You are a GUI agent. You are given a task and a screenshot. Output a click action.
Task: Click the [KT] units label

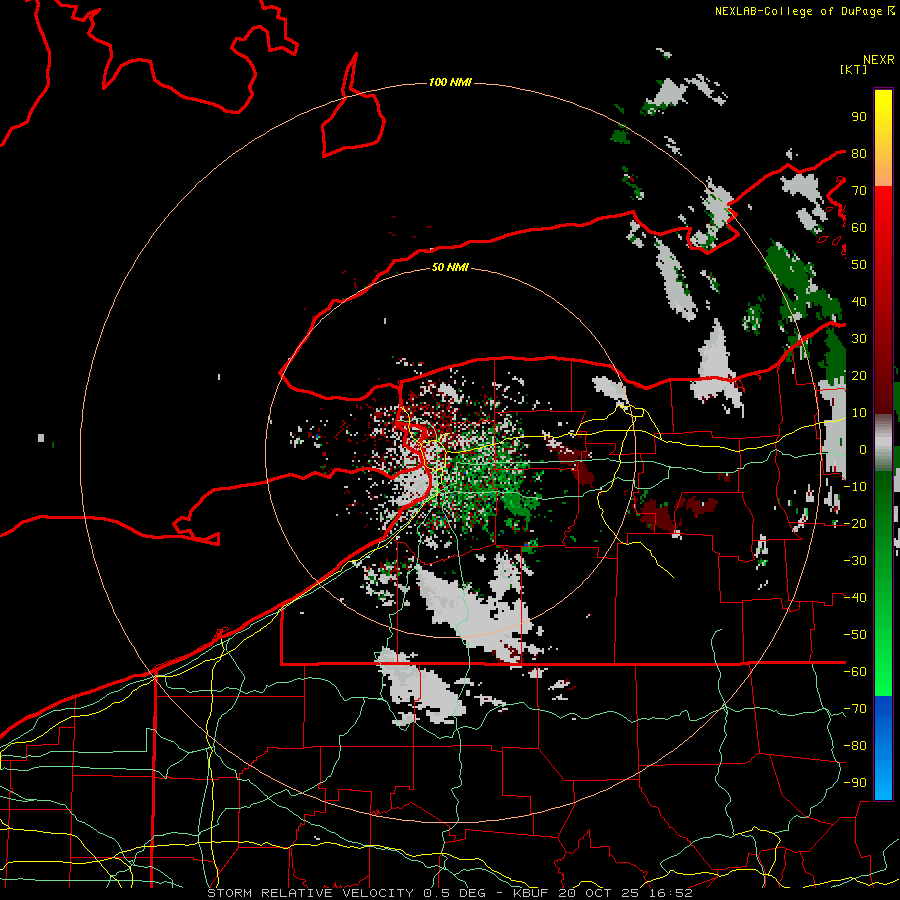pyautogui.click(x=854, y=69)
